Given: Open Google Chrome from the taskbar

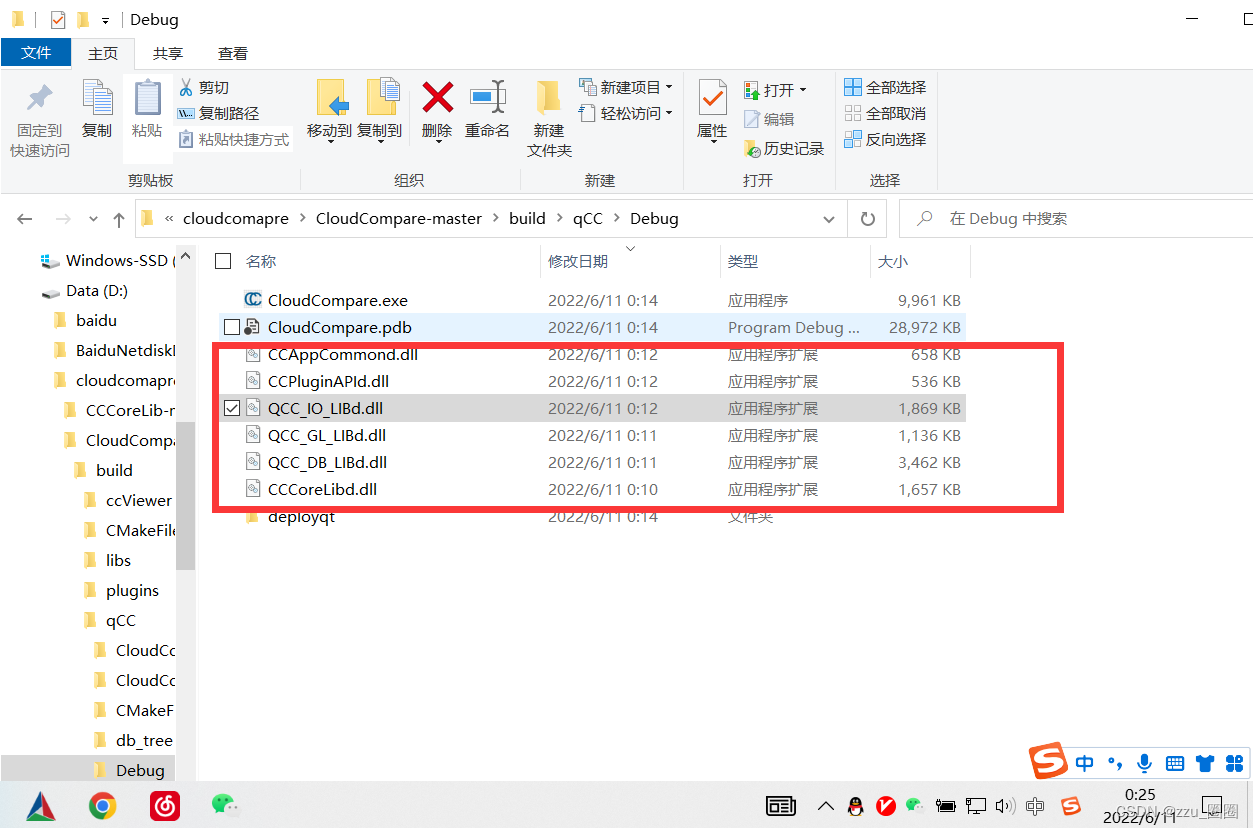Looking at the screenshot, I should pos(102,806).
